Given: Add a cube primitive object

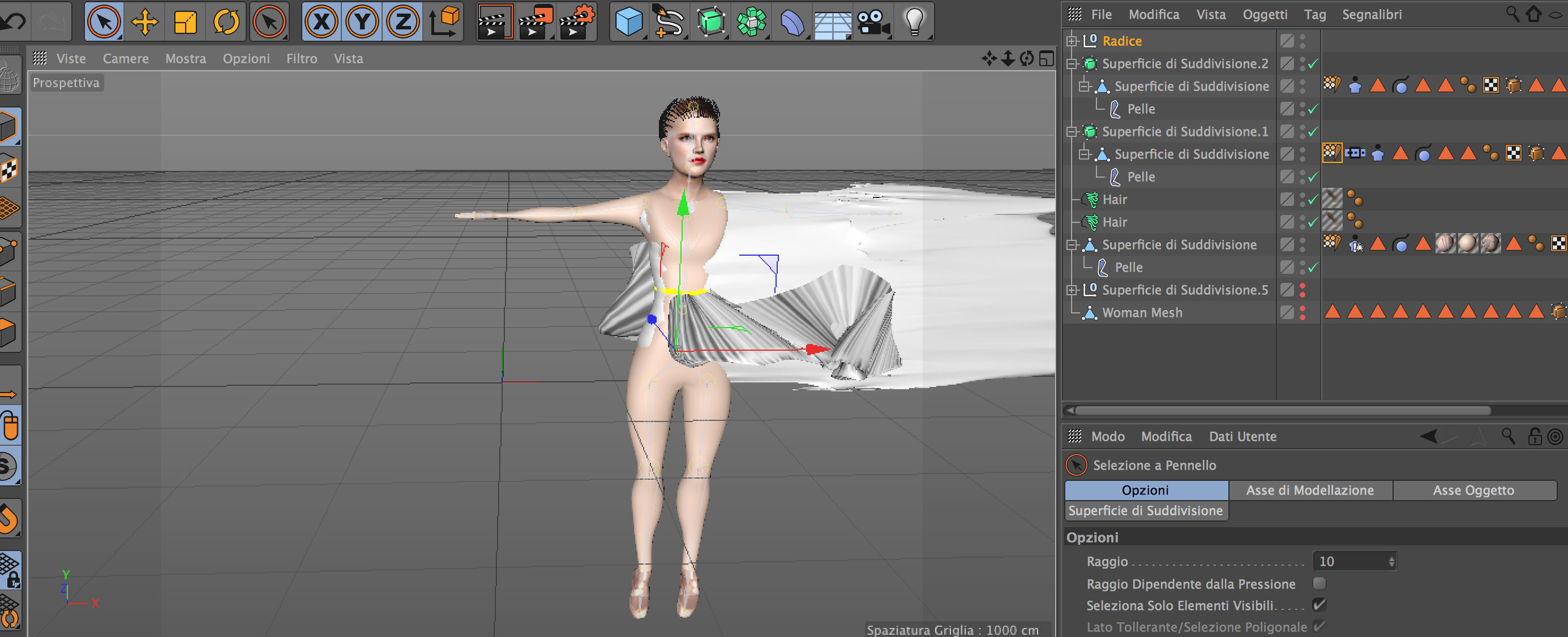Looking at the screenshot, I should click(628, 22).
